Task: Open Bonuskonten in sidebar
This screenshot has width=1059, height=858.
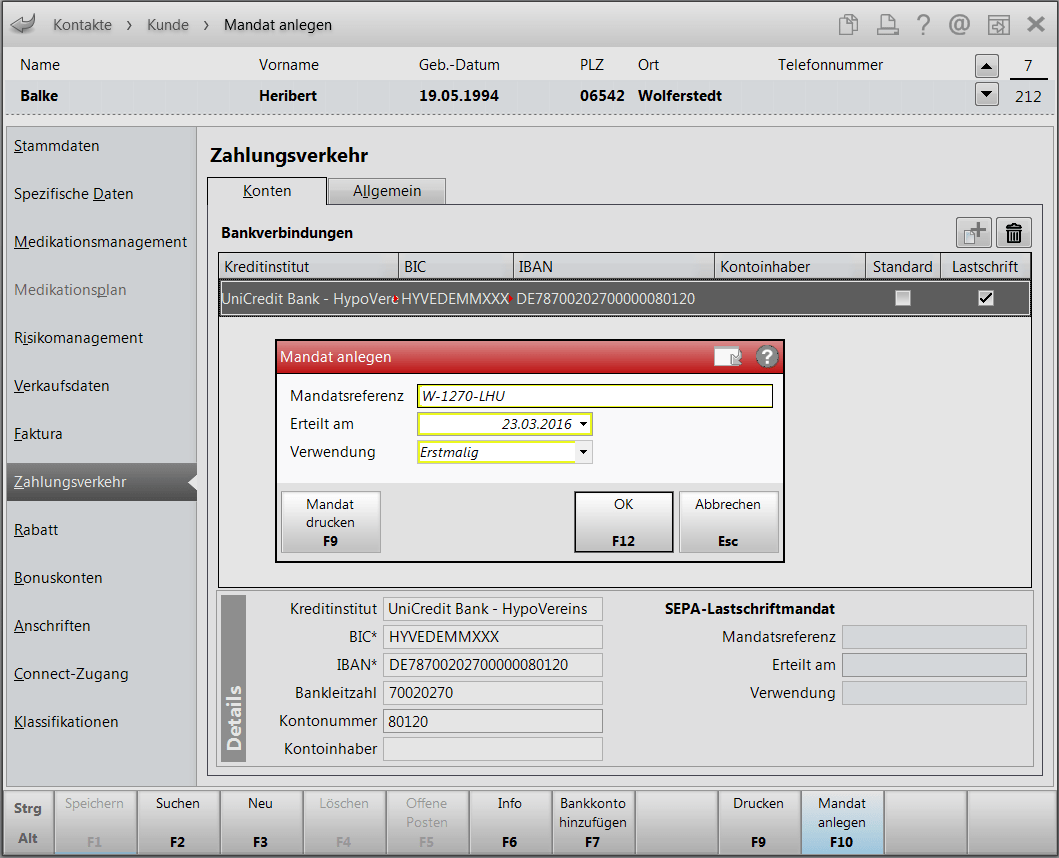Action: (58, 578)
